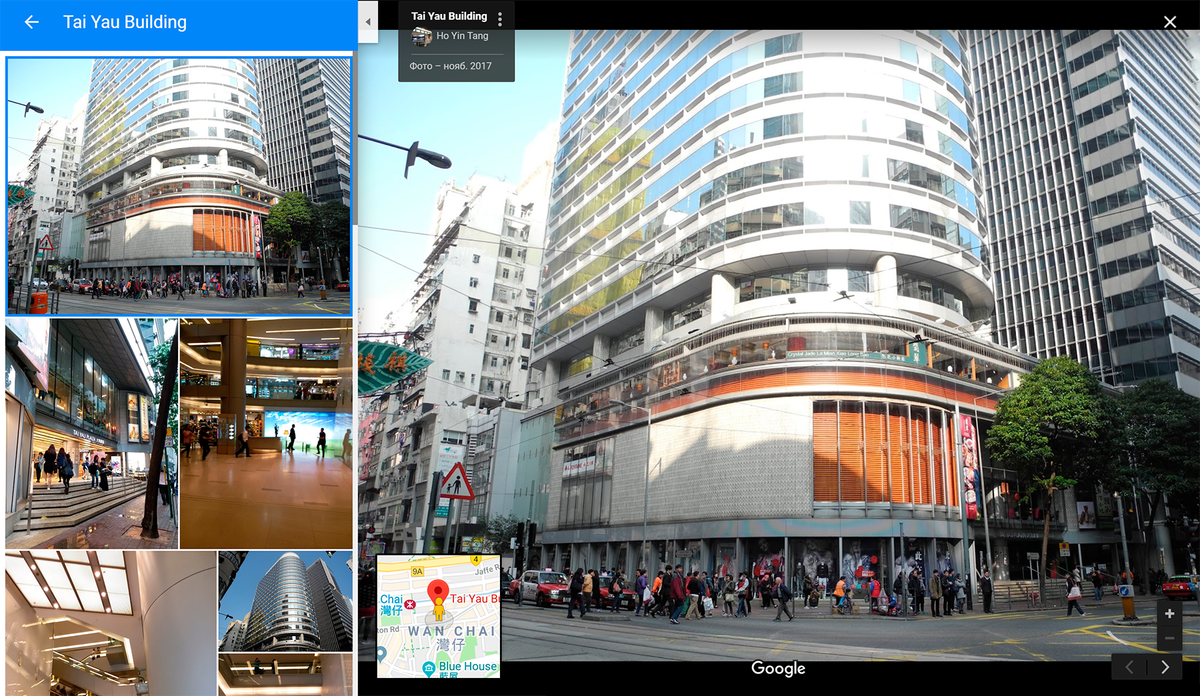The image size is (1200, 696).
Task: Open Ho Yin Tang's profile avatar
Action: tap(421, 36)
